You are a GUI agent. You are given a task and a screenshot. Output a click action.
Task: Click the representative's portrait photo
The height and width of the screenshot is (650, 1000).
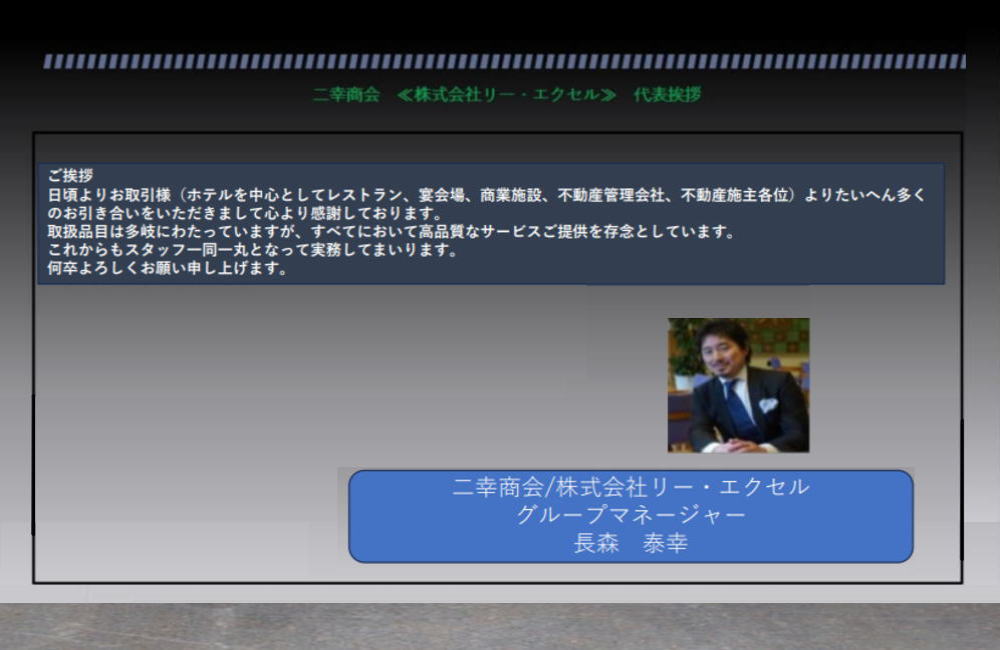(739, 385)
